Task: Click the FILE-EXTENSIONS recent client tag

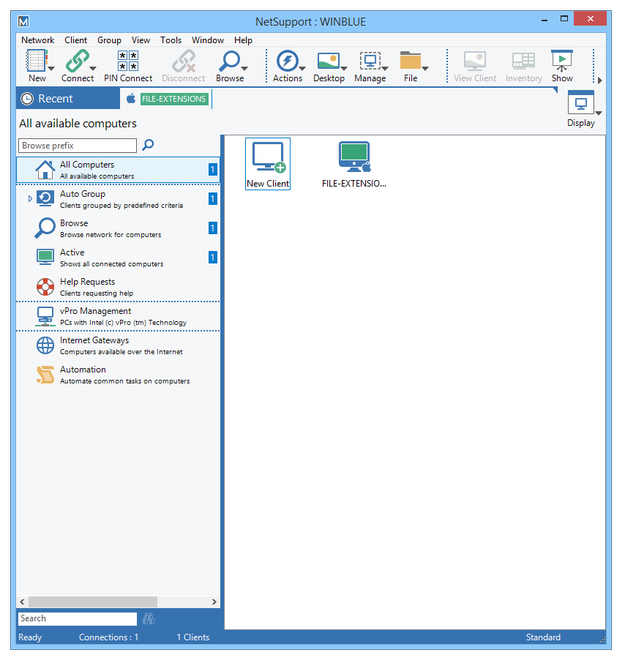Action: click(x=174, y=99)
